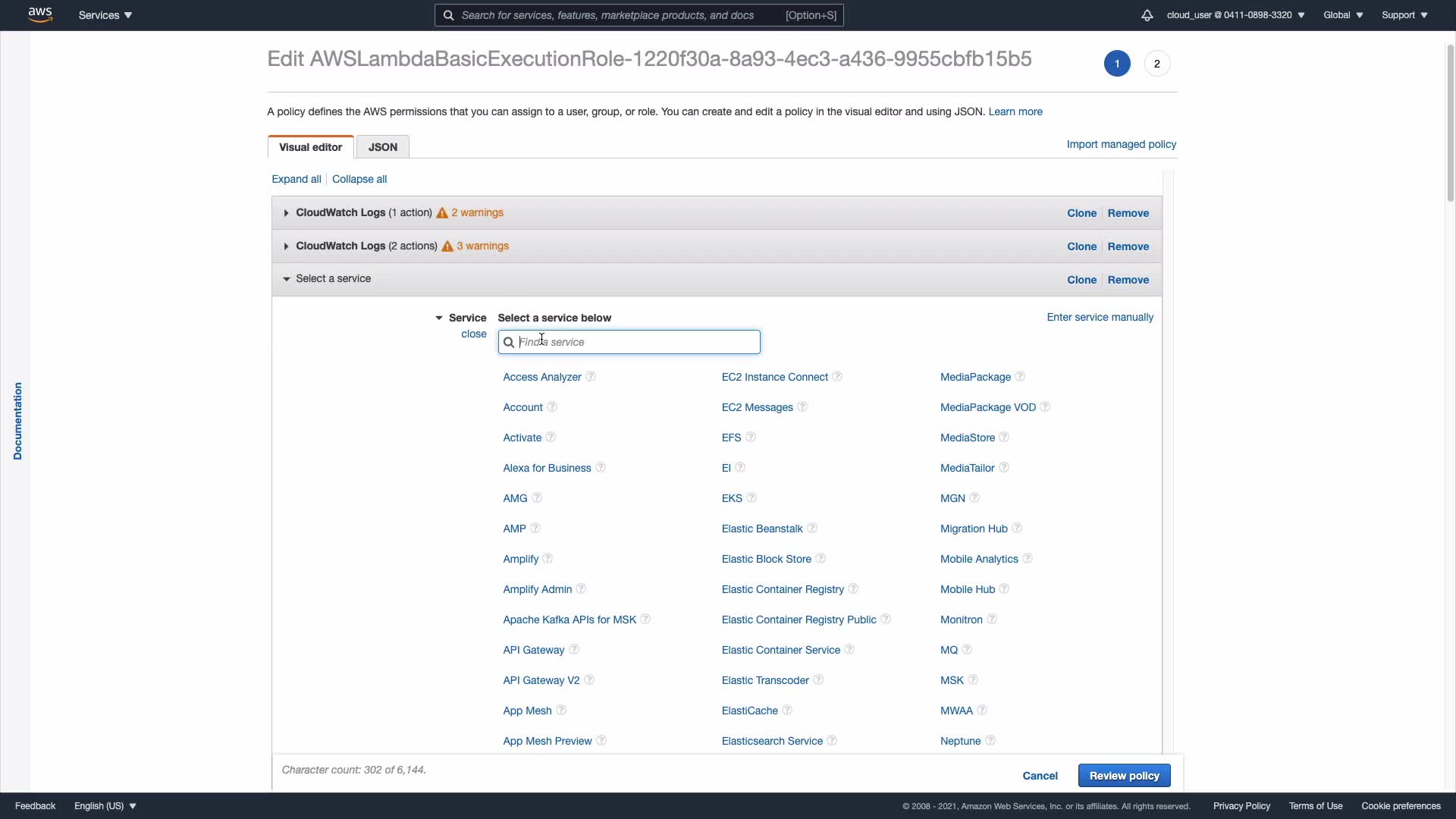Click help icon next to Access Analyzer

(x=591, y=377)
